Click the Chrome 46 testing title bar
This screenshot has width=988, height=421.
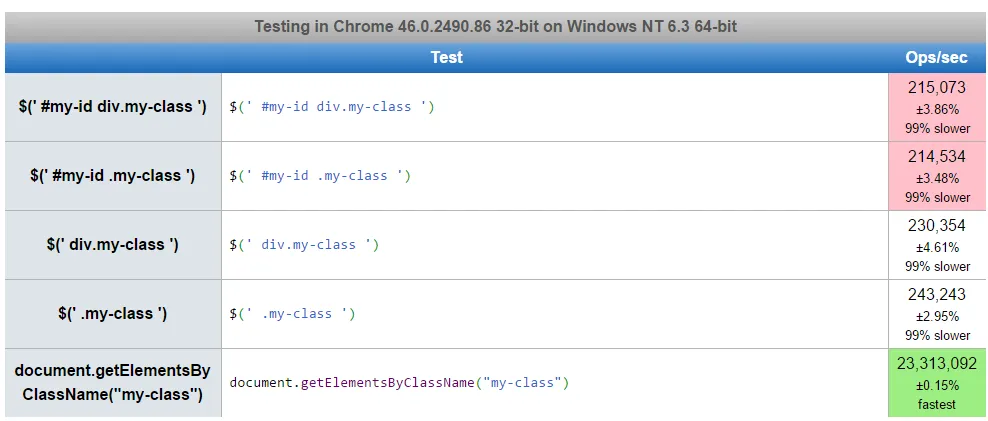[x=495, y=27]
